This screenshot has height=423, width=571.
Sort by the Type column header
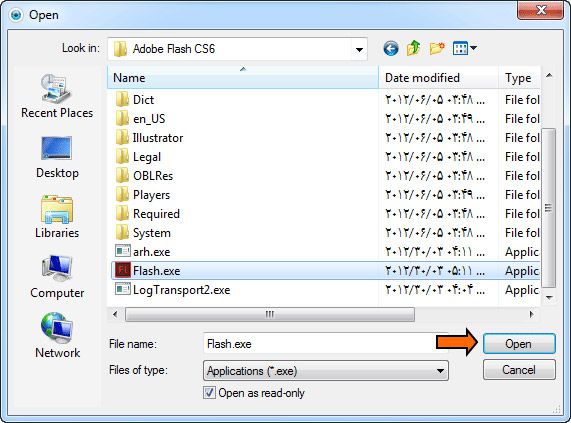519,78
